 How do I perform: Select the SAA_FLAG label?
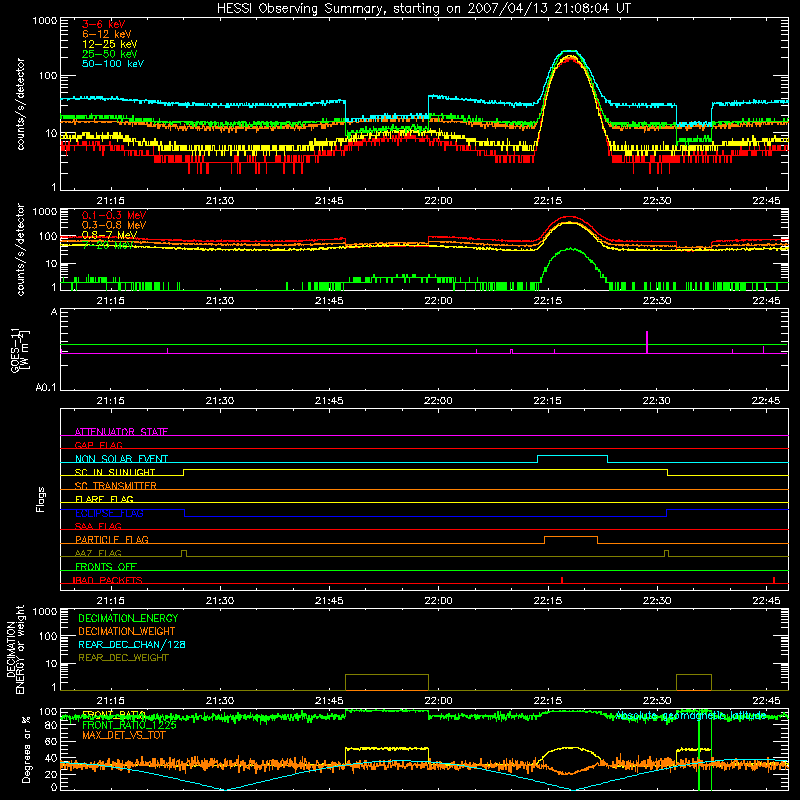point(98,526)
